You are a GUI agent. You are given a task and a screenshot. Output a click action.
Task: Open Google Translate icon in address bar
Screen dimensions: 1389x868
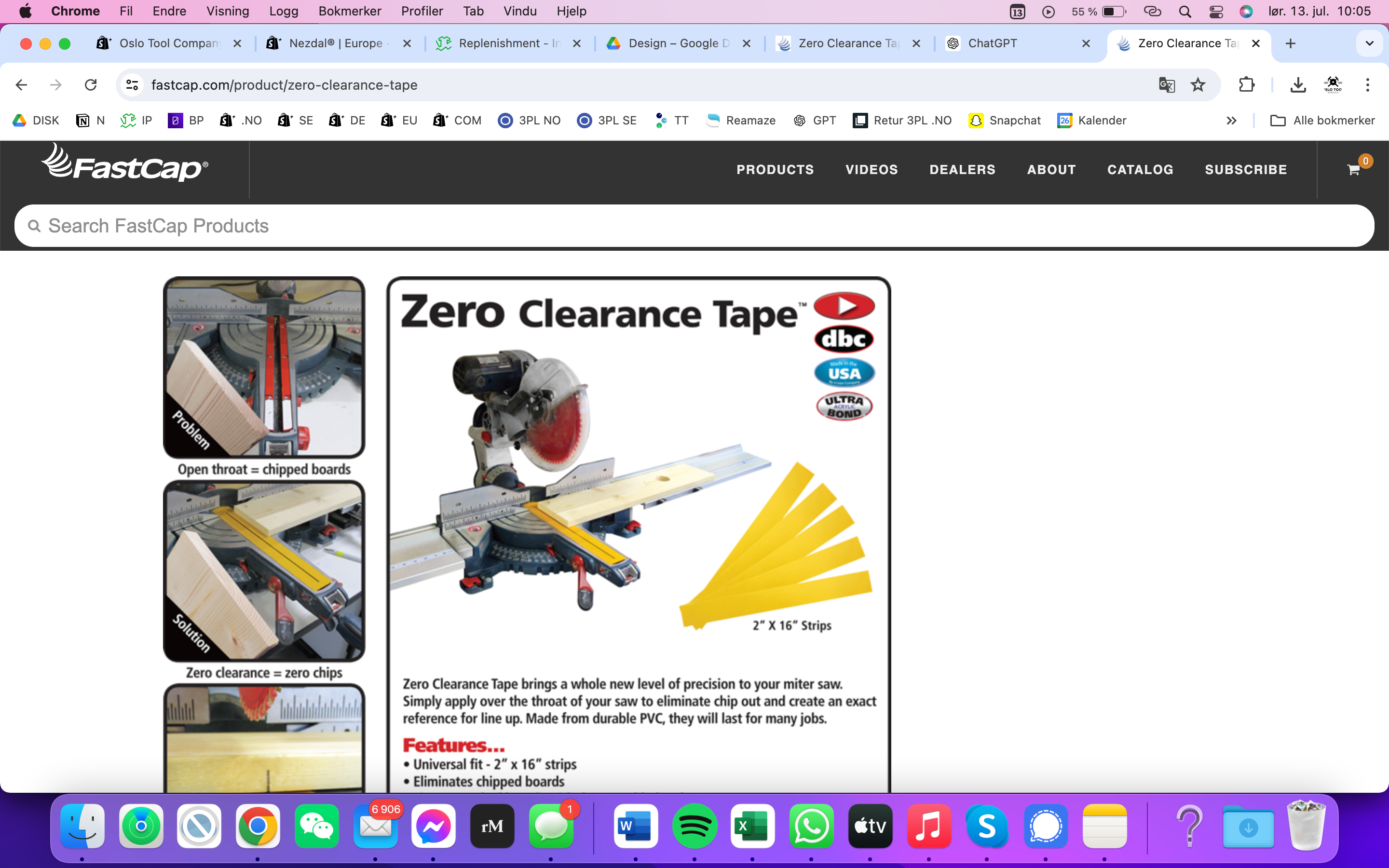1166,85
